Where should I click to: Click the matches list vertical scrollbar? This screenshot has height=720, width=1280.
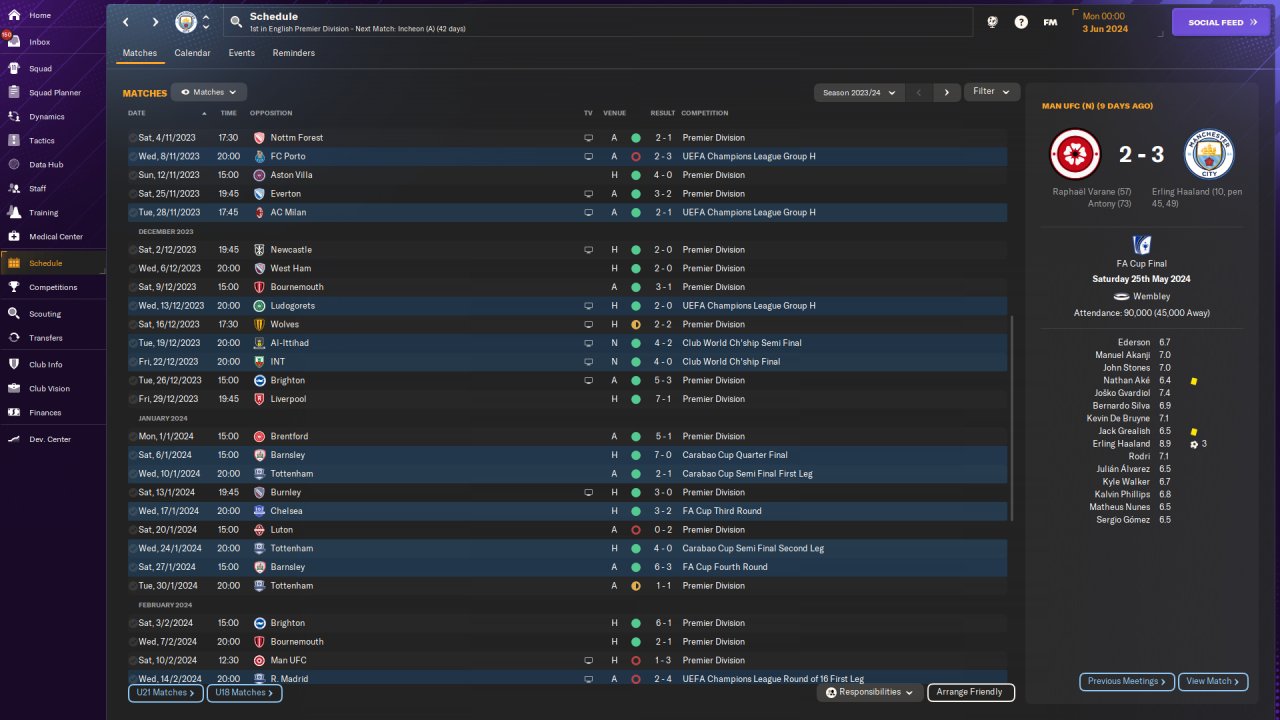1013,418
